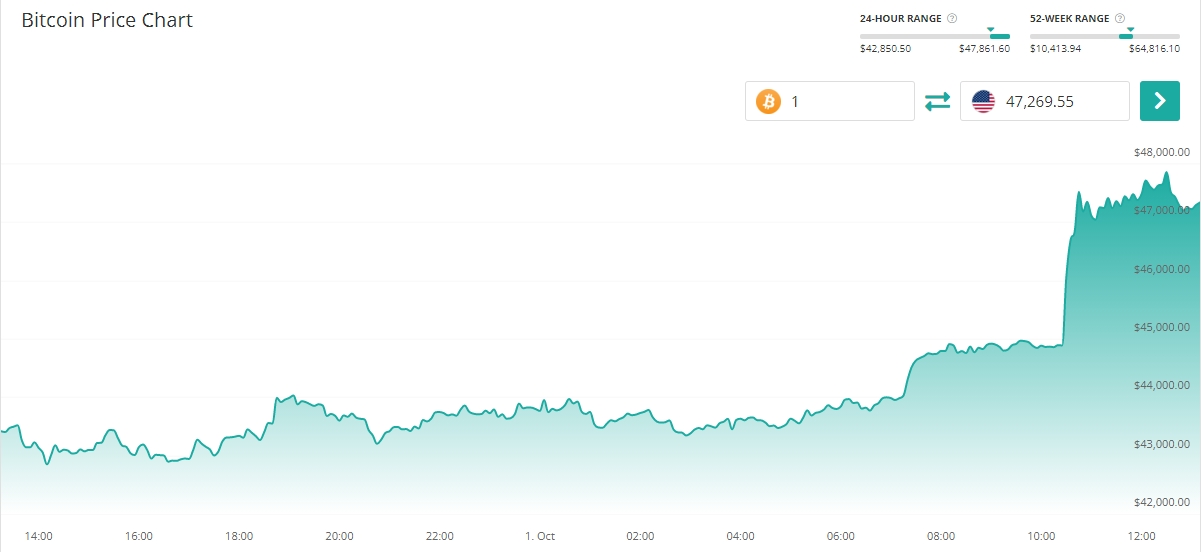Click the $45,000.00 price axis label
The height and width of the screenshot is (552, 1201).
(1161, 327)
